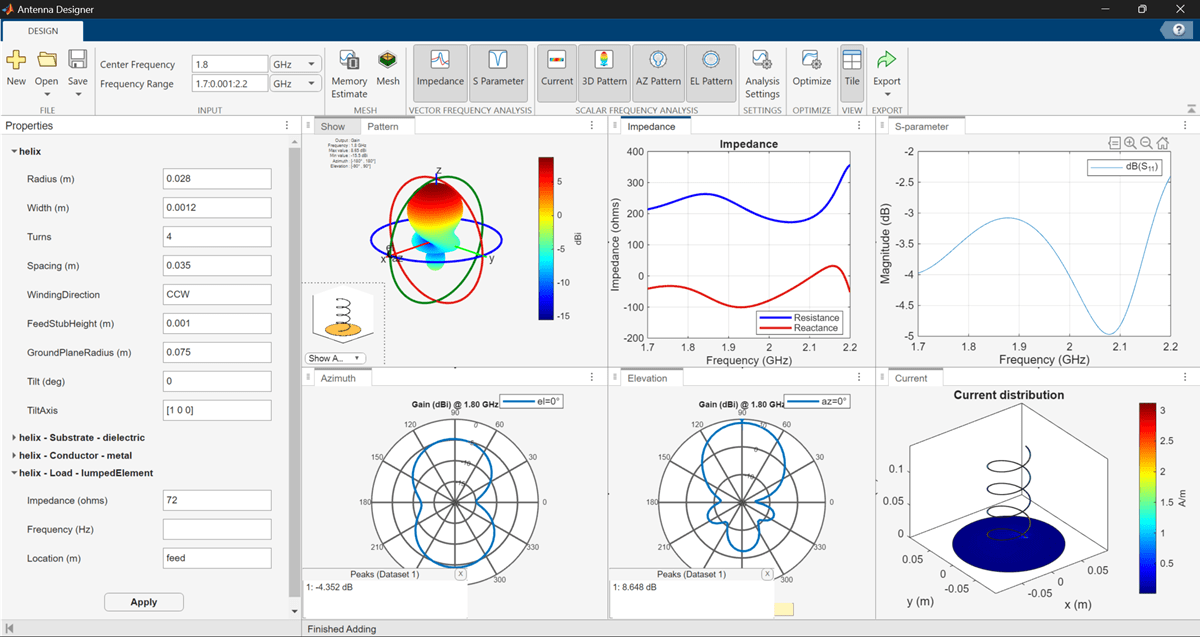Switch to the Show tab
The width and height of the screenshot is (1200, 637).
click(333, 127)
